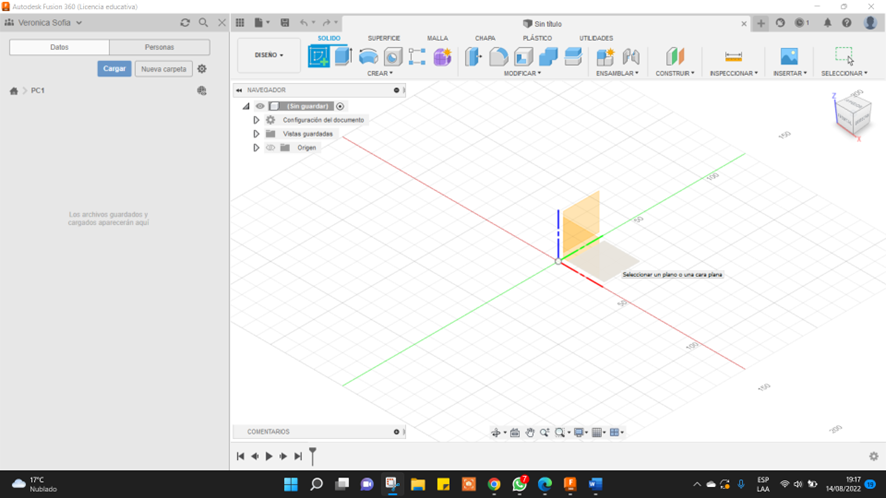Select the Measure tool
The width and height of the screenshot is (886, 498).
[x=733, y=57]
